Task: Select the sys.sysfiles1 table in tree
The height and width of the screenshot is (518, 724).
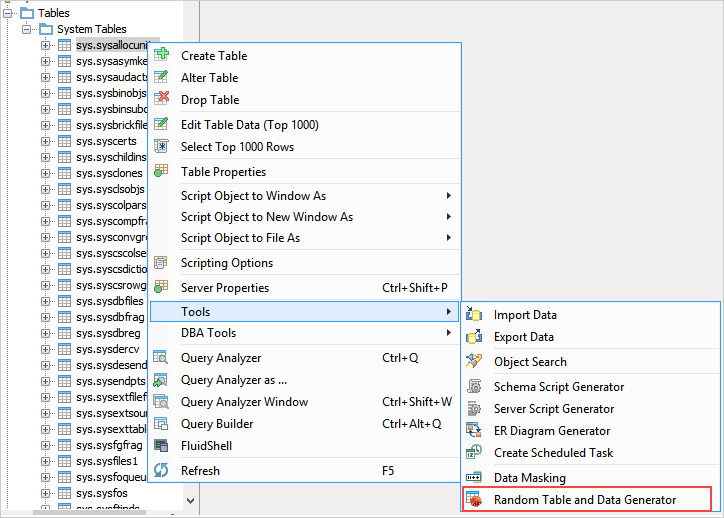Action: [106, 461]
